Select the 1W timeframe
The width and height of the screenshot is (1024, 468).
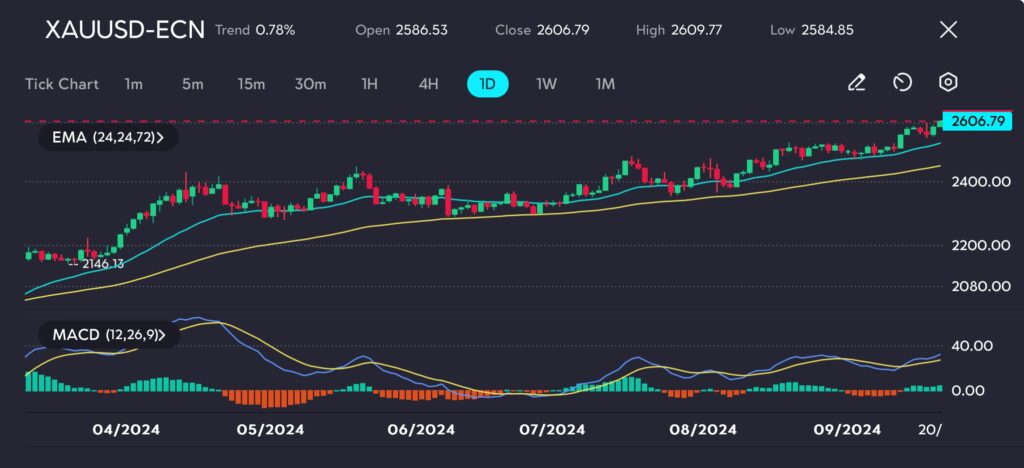(x=546, y=84)
